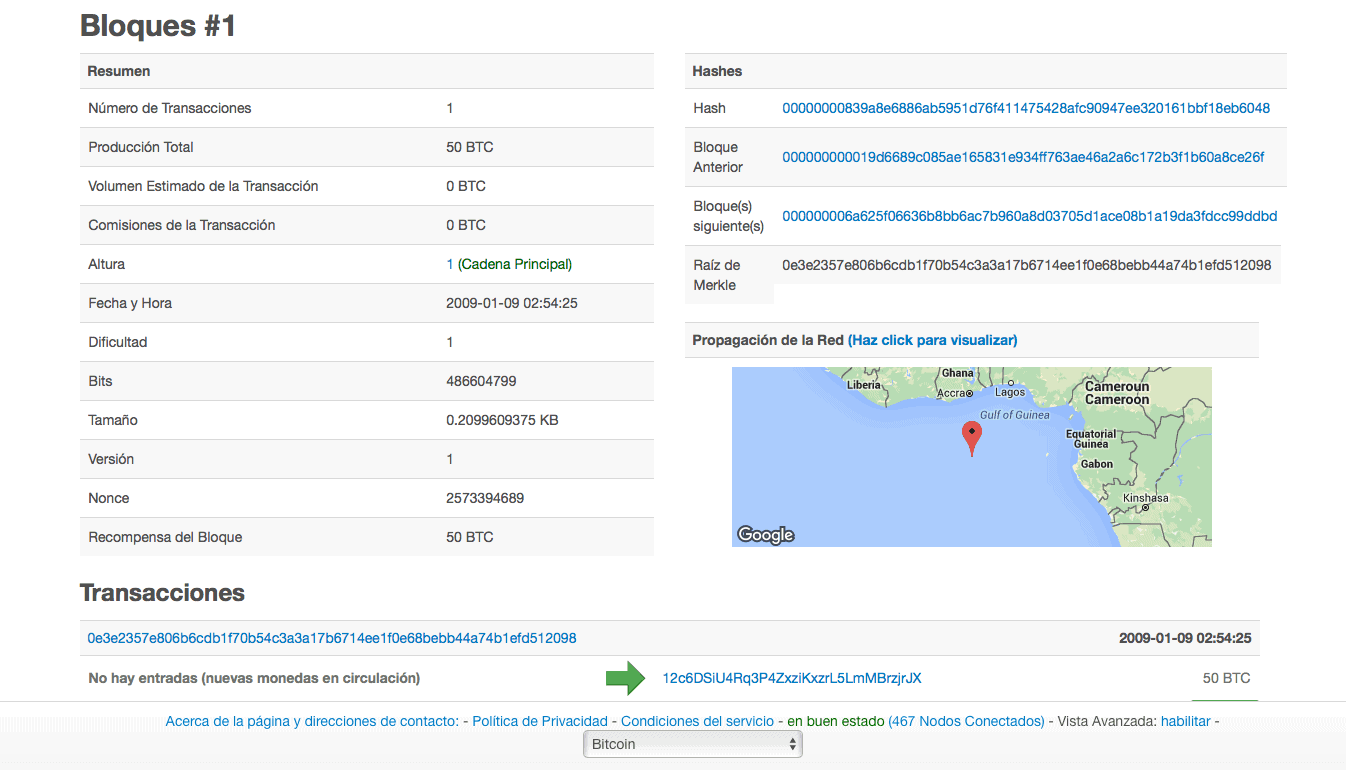Click the 'Hashes' table header
Image resolution: width=1346 pixels, height=770 pixels.
click(717, 71)
